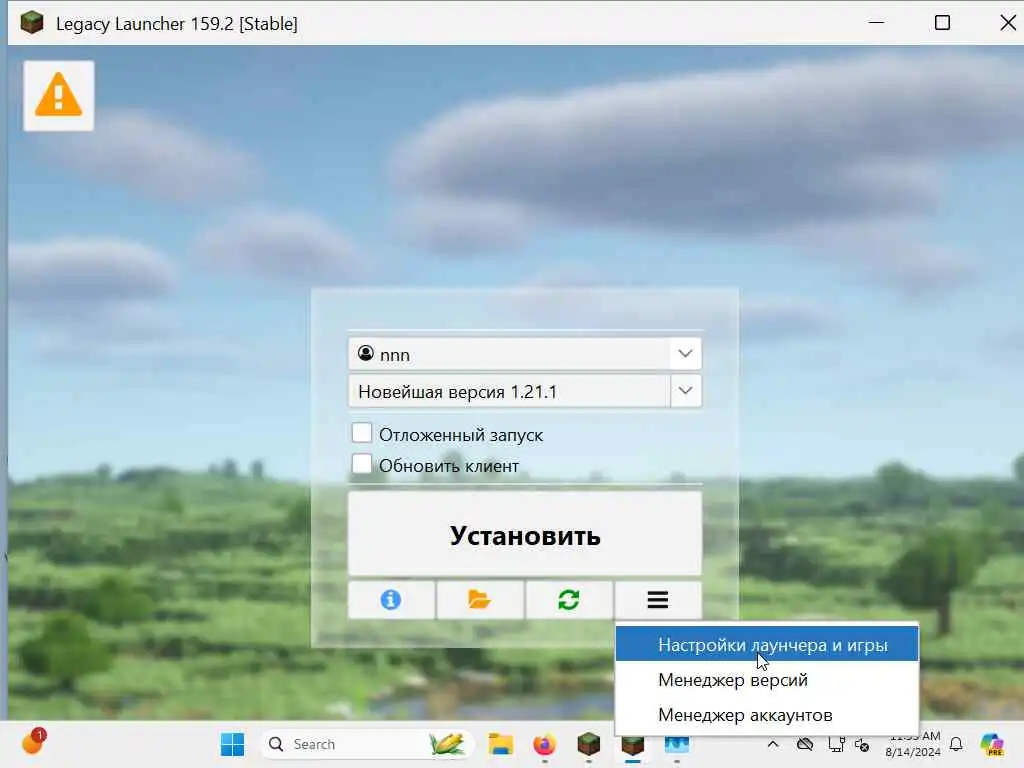Select the Новейшая версия 1.21.1 combo box
This screenshot has width=1024, height=768.
525,391
